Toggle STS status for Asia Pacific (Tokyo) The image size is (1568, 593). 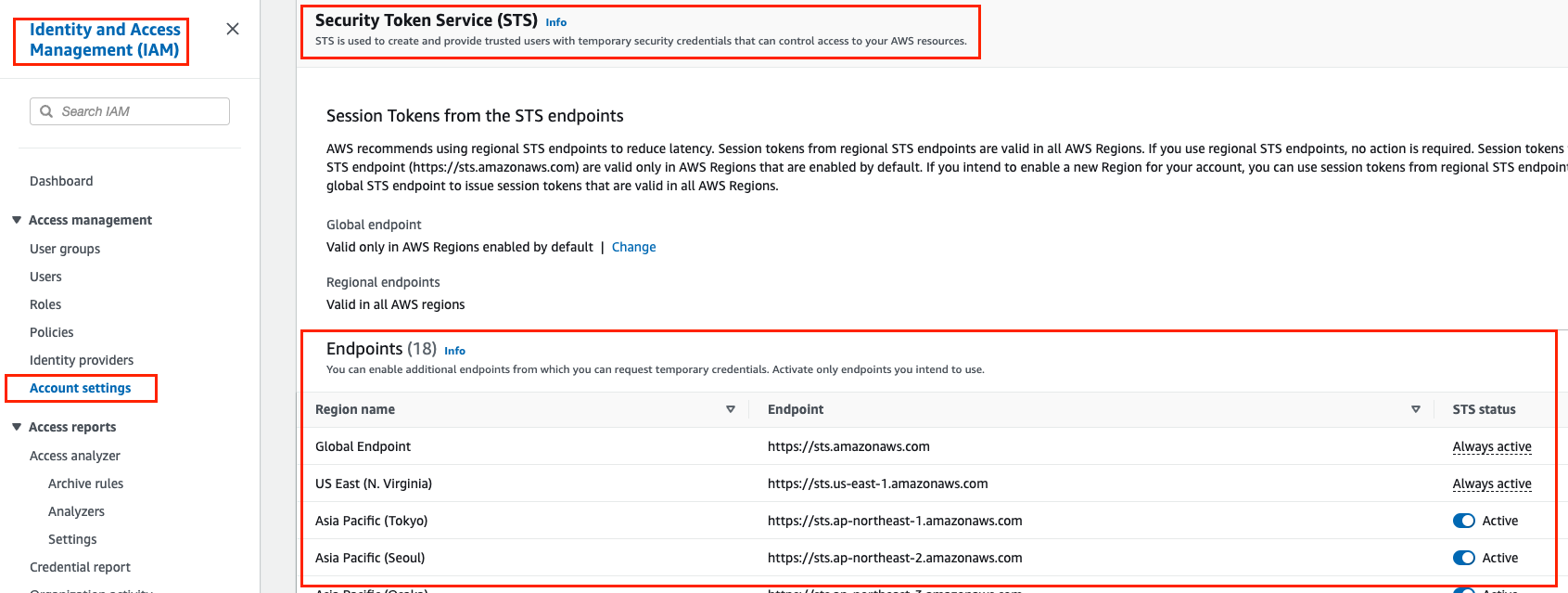(1464, 521)
